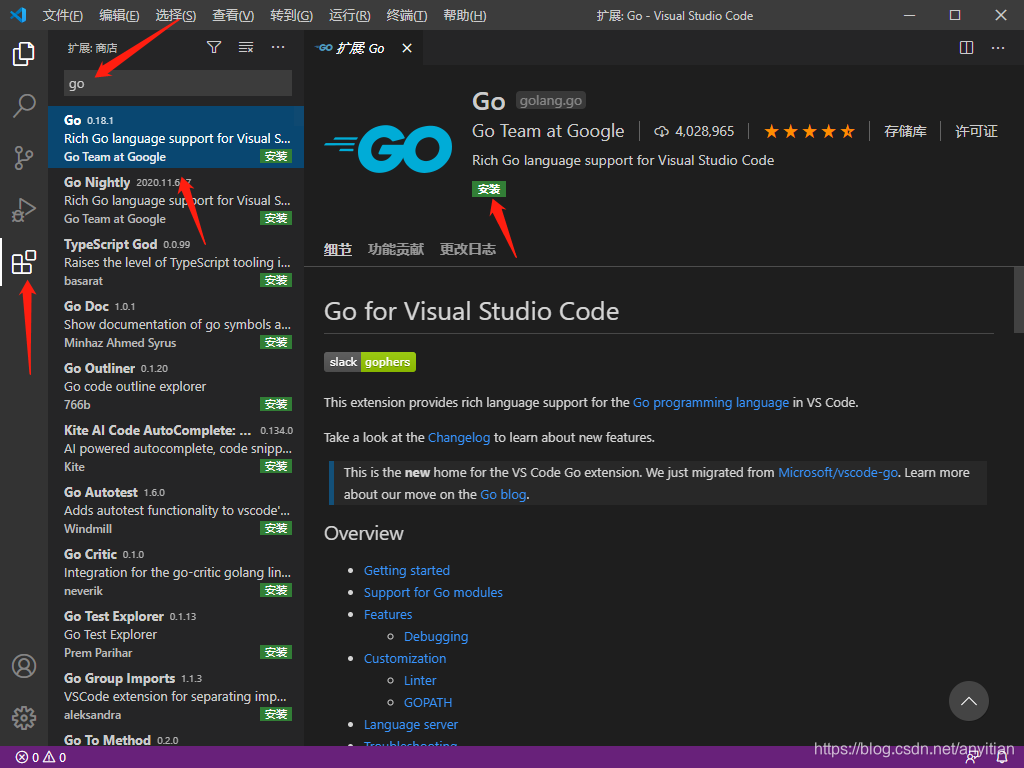Follow the Linter link
The image size is (1024, 768).
[420, 681]
